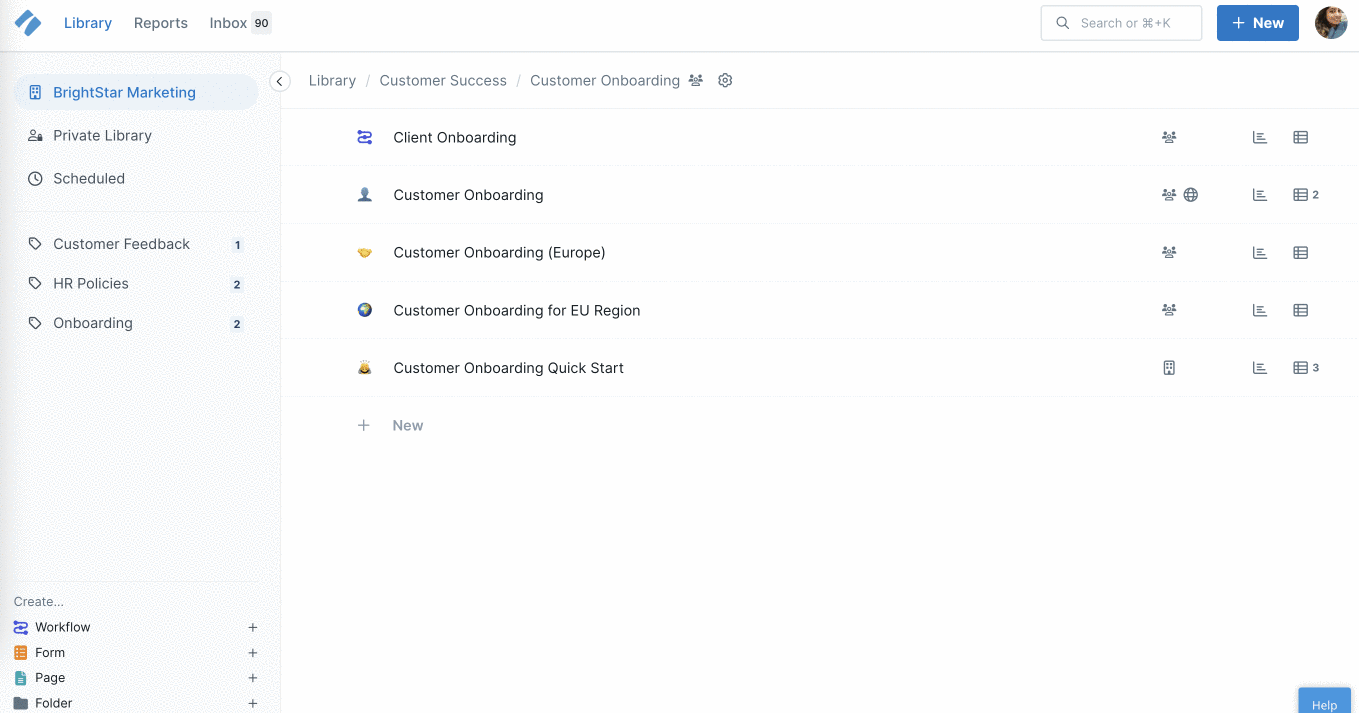
Task: Click the Customer Onboarding (Europe) handshake icon
Action: pyautogui.click(x=365, y=252)
